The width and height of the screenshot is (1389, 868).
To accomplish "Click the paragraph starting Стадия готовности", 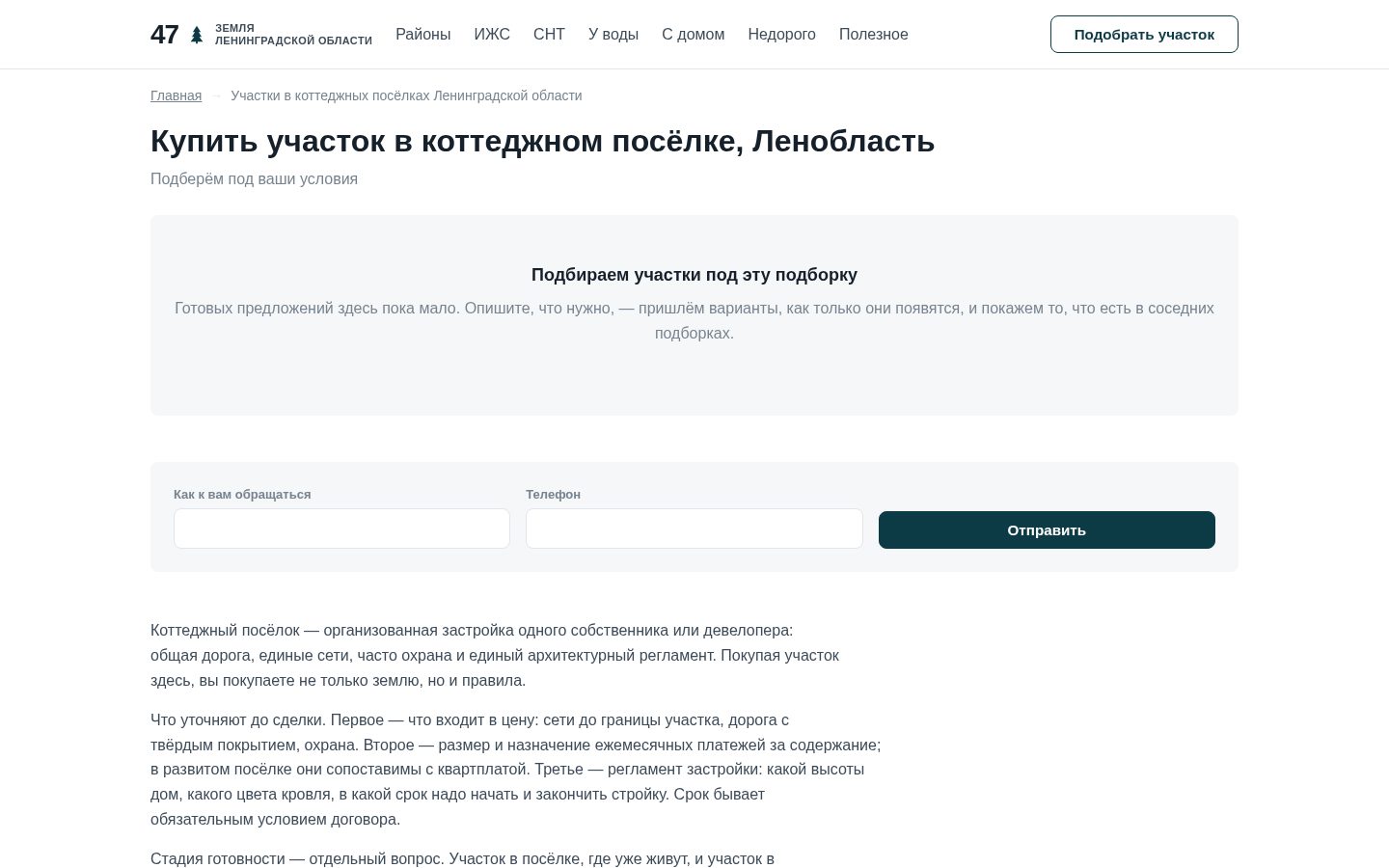I will tap(462, 858).
